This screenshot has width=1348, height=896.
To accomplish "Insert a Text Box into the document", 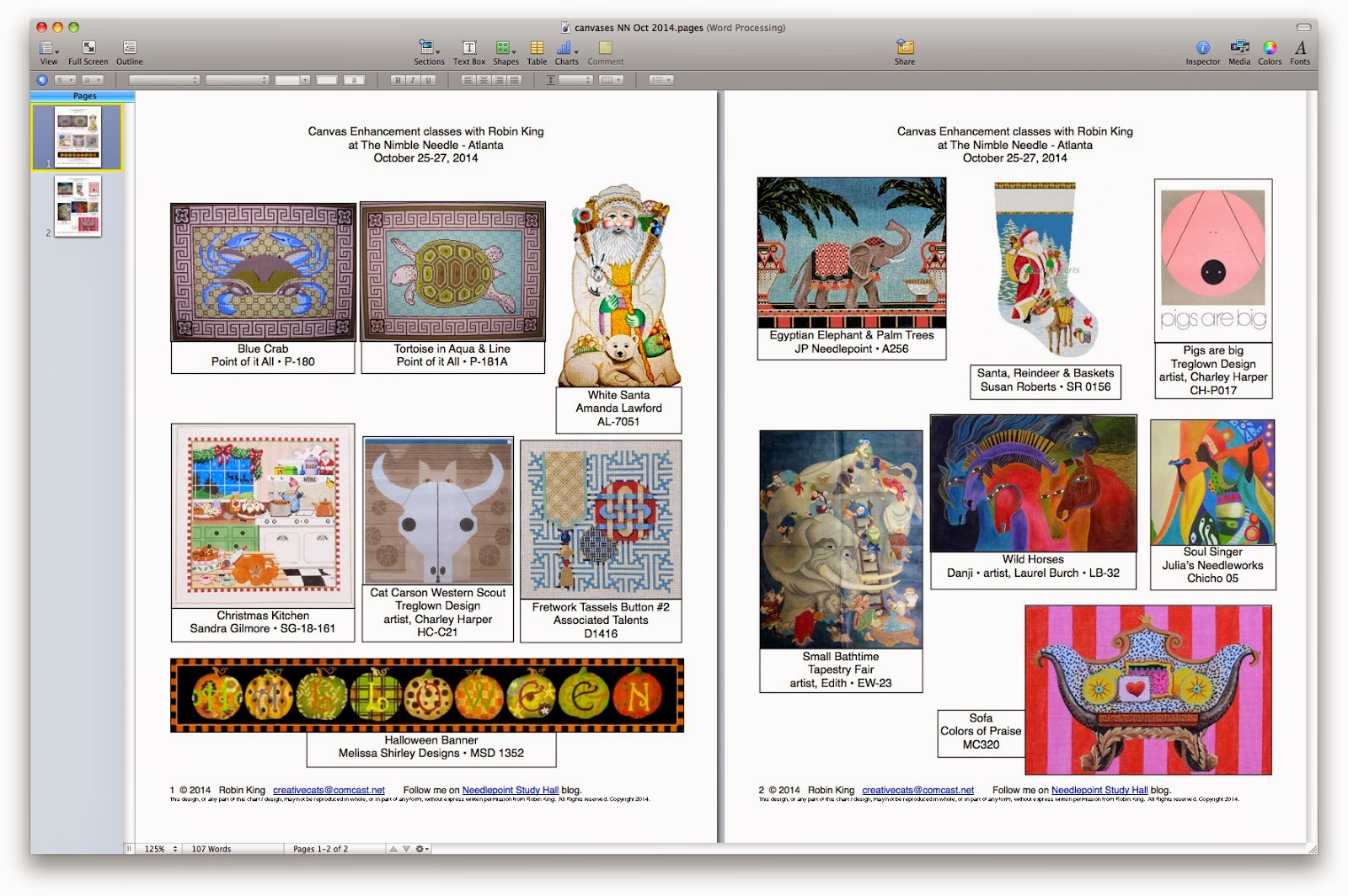I will (468, 51).
